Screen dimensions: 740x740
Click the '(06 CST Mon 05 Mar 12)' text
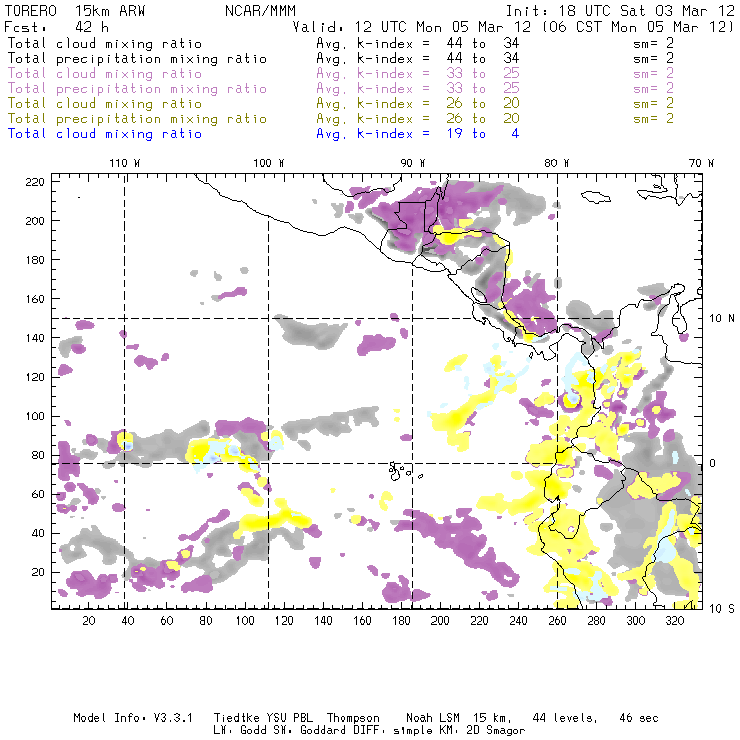(638, 27)
